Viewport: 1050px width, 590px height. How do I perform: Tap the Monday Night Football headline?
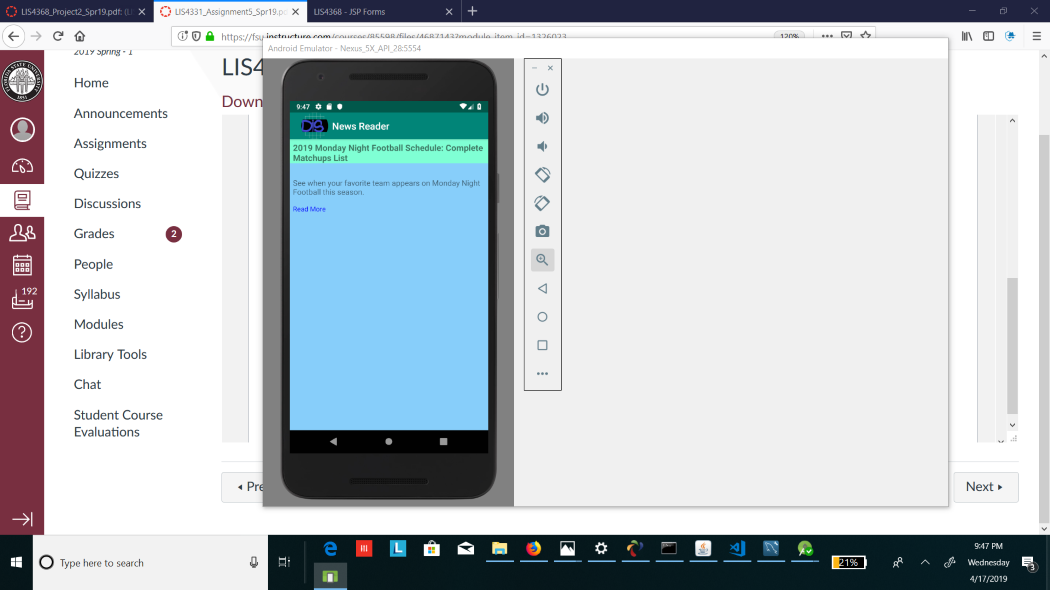(x=388, y=153)
